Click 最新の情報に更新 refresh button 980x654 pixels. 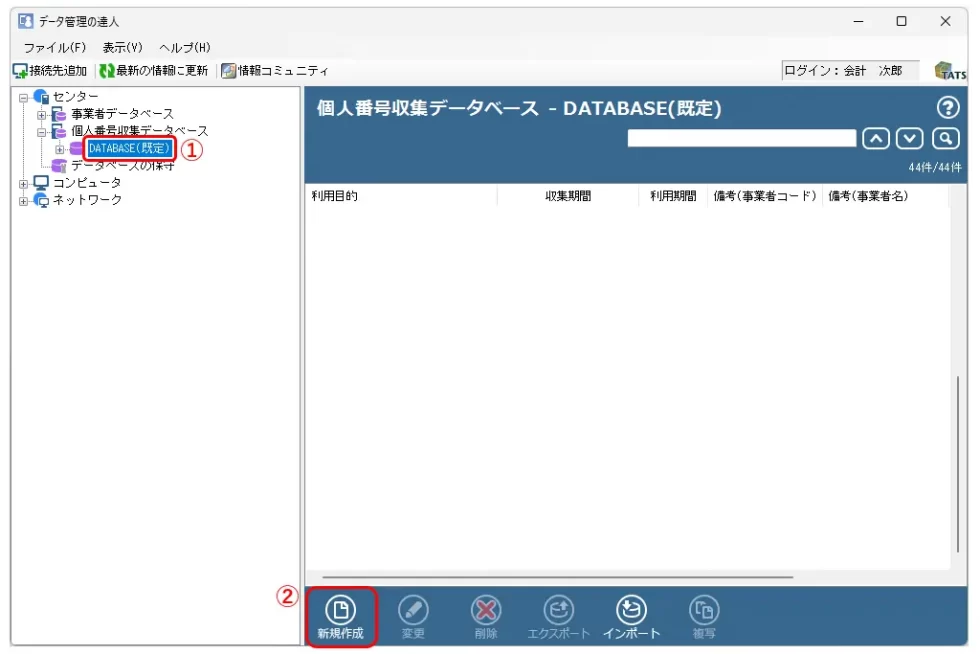coord(154,71)
